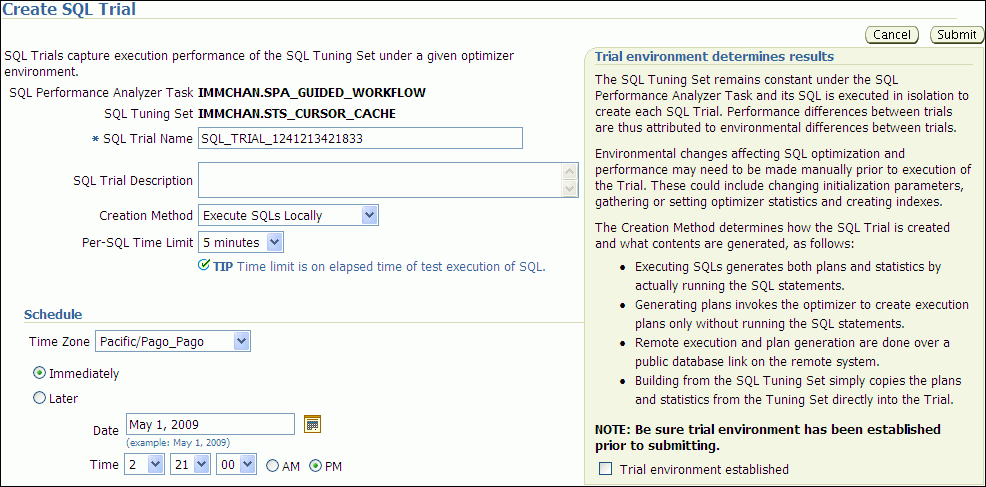This screenshot has height=487, width=986.
Task: Select the PM radio button
Action: coord(316,466)
